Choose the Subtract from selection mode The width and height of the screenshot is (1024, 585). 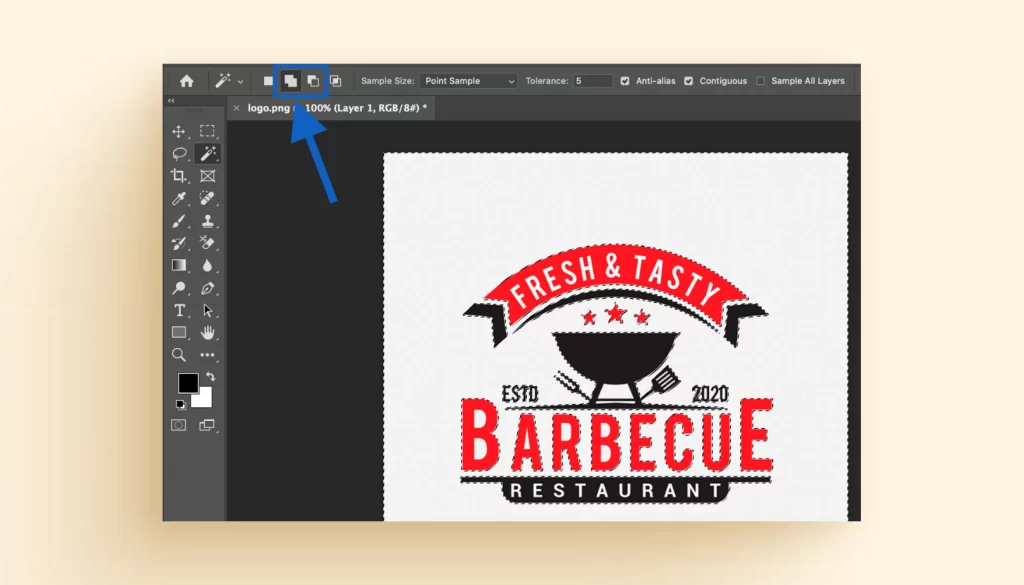click(313, 81)
